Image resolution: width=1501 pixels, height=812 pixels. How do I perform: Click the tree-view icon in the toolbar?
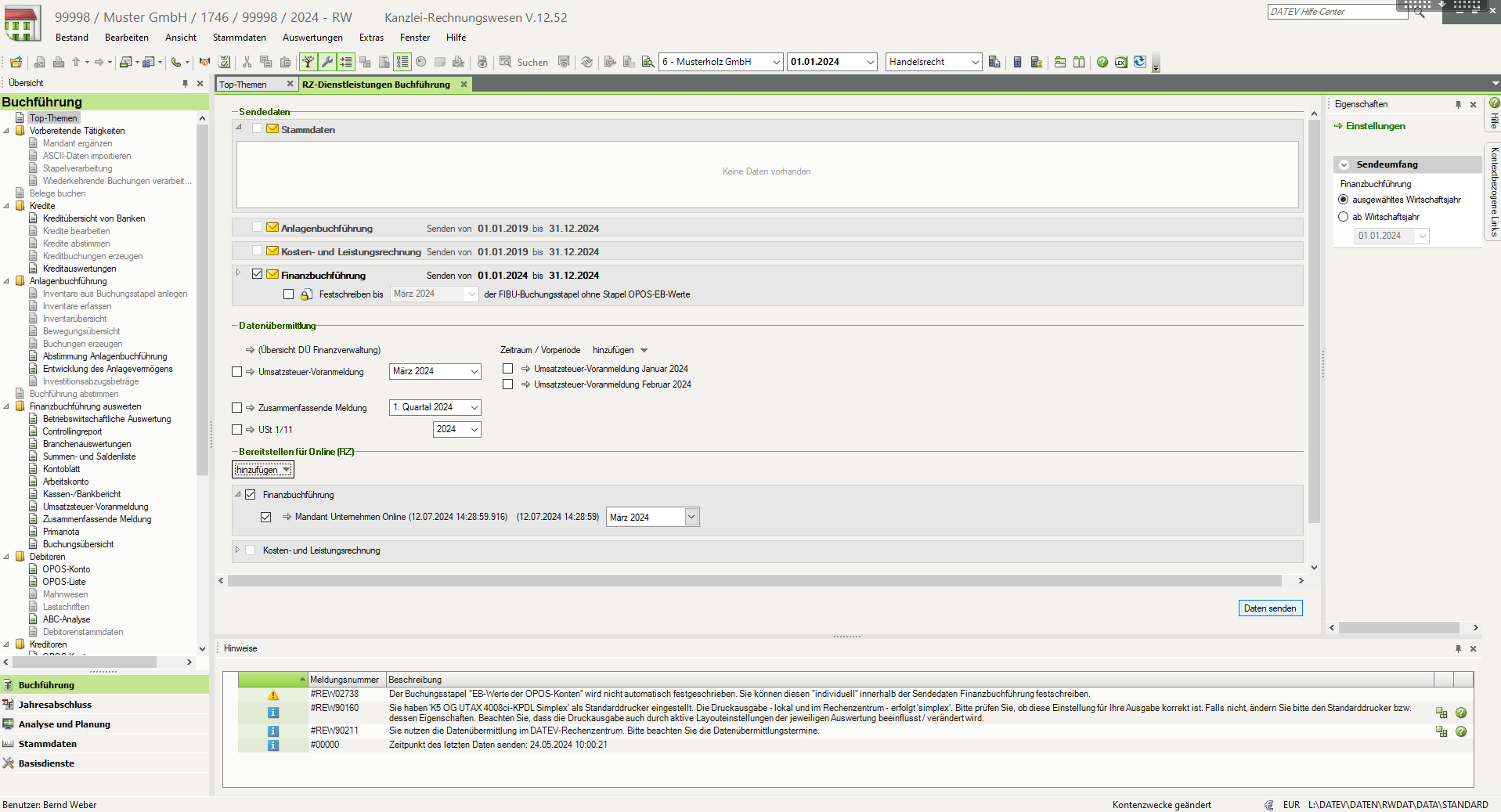(308, 62)
